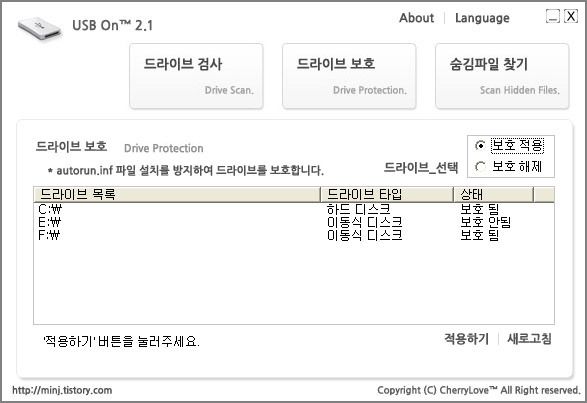Click the 새로고침 refresh button
587x403 pixels.
(529, 339)
